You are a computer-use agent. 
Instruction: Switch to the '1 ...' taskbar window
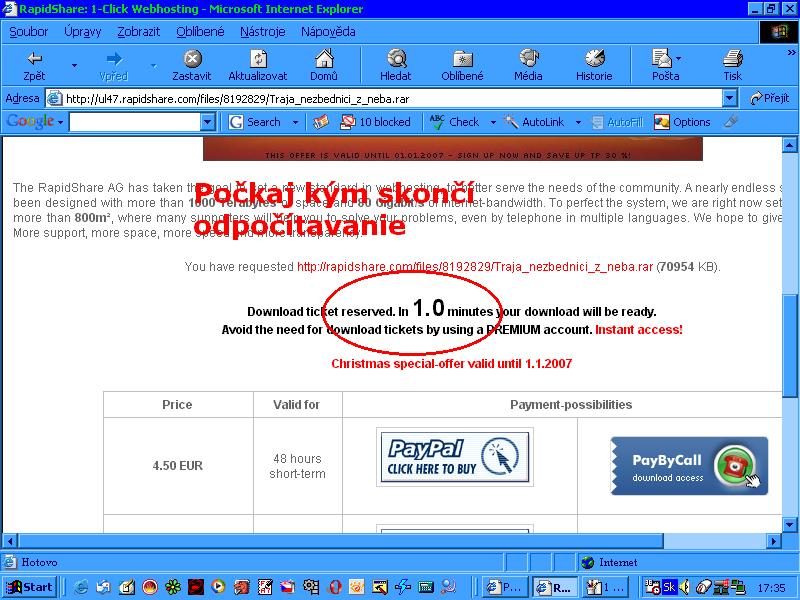(606, 587)
